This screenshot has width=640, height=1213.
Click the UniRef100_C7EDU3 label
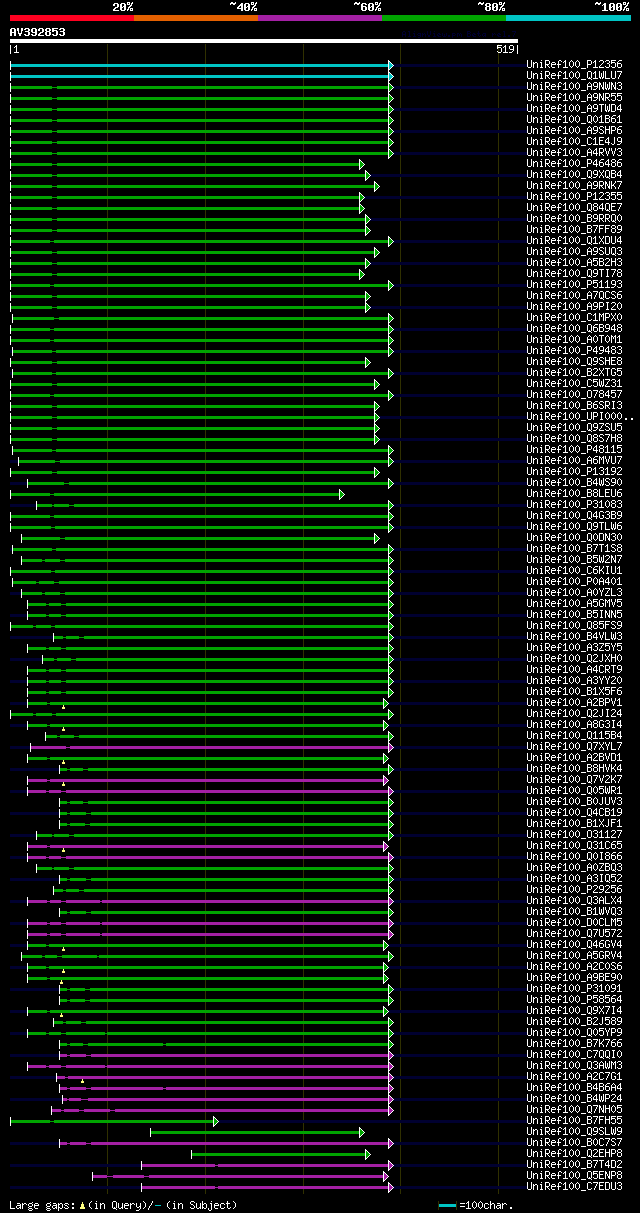(574, 1186)
